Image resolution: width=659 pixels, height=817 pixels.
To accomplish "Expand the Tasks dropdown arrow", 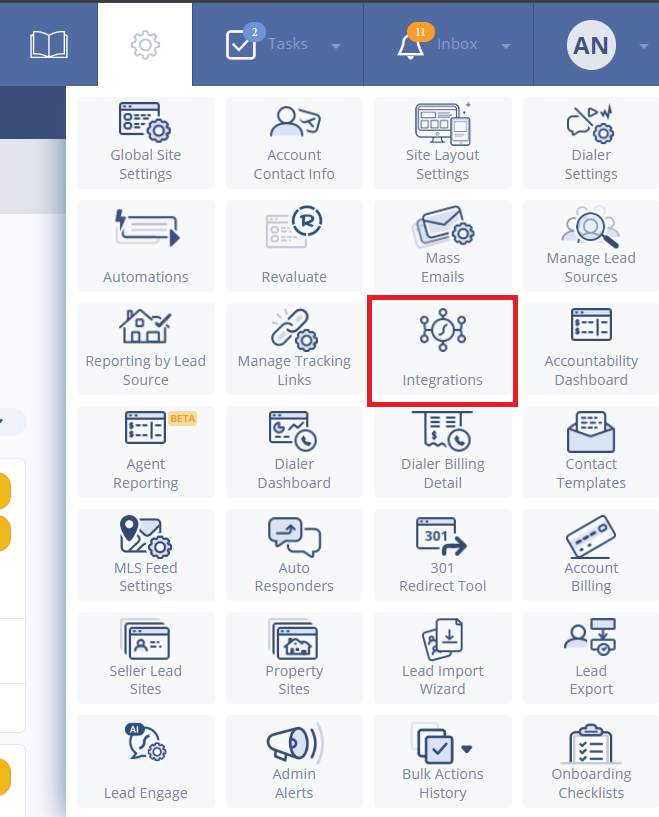I will [x=336, y=46].
